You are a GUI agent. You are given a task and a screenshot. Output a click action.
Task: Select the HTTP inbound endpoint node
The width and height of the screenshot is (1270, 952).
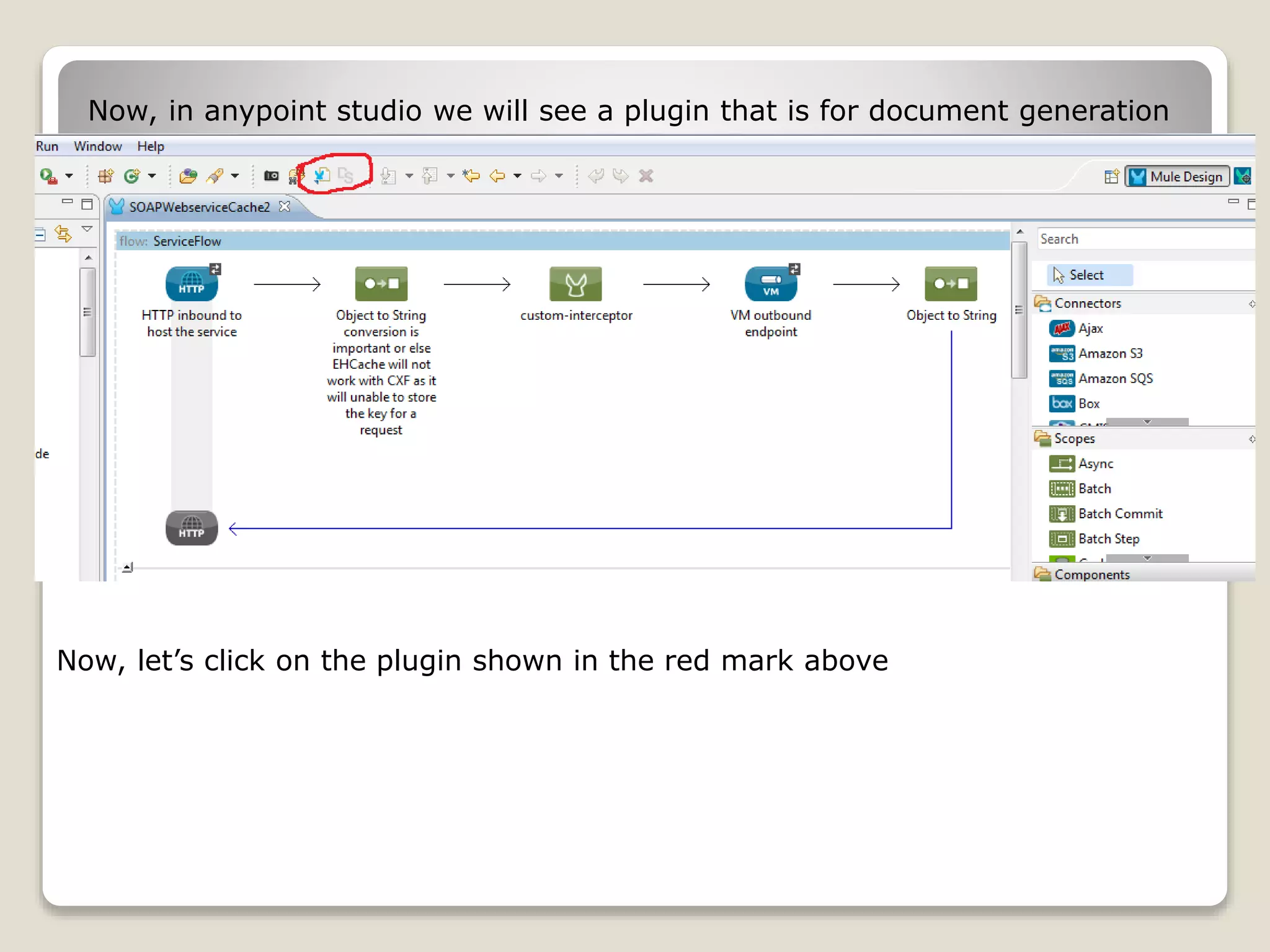(192, 284)
